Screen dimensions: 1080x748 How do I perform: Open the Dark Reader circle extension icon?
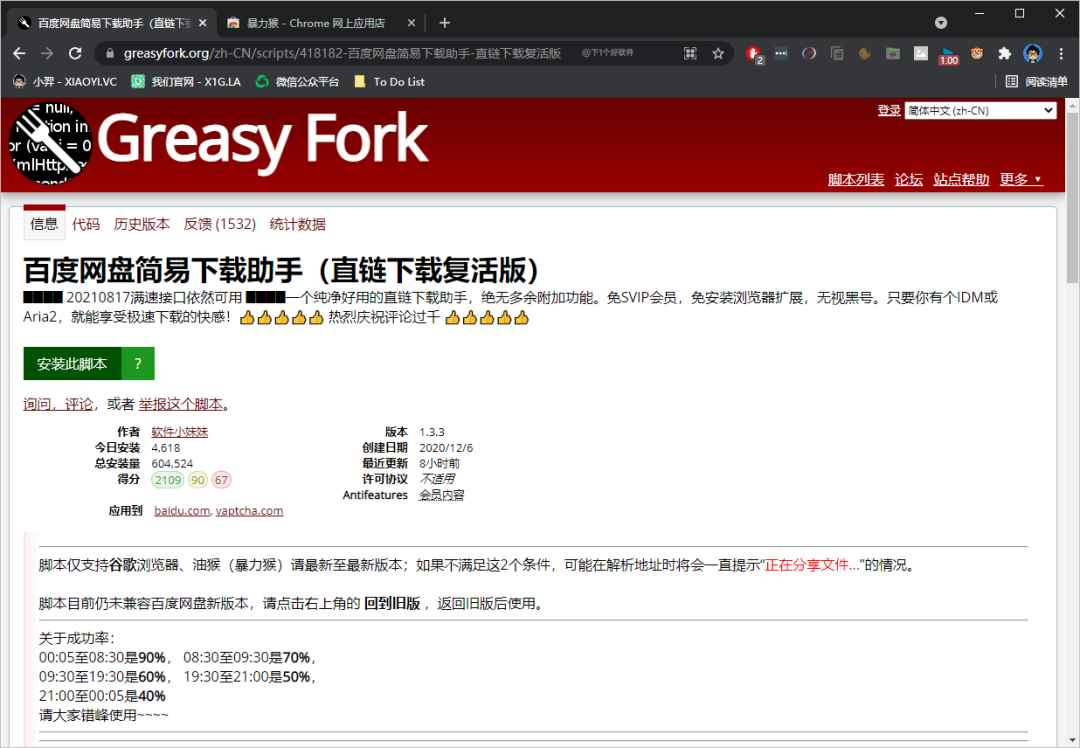coord(808,54)
